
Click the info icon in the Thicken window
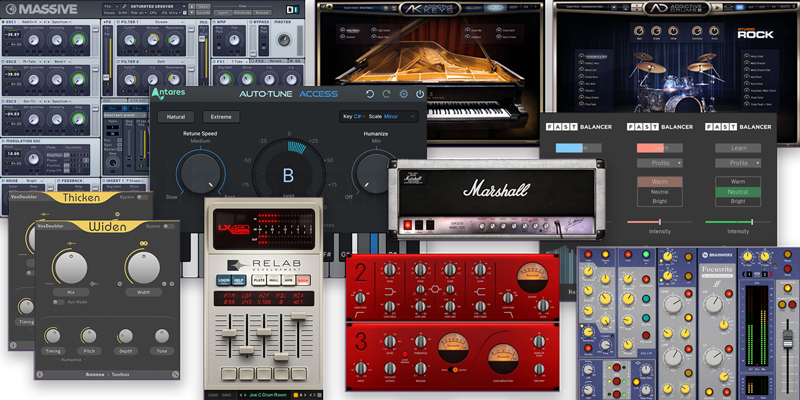click(13, 345)
